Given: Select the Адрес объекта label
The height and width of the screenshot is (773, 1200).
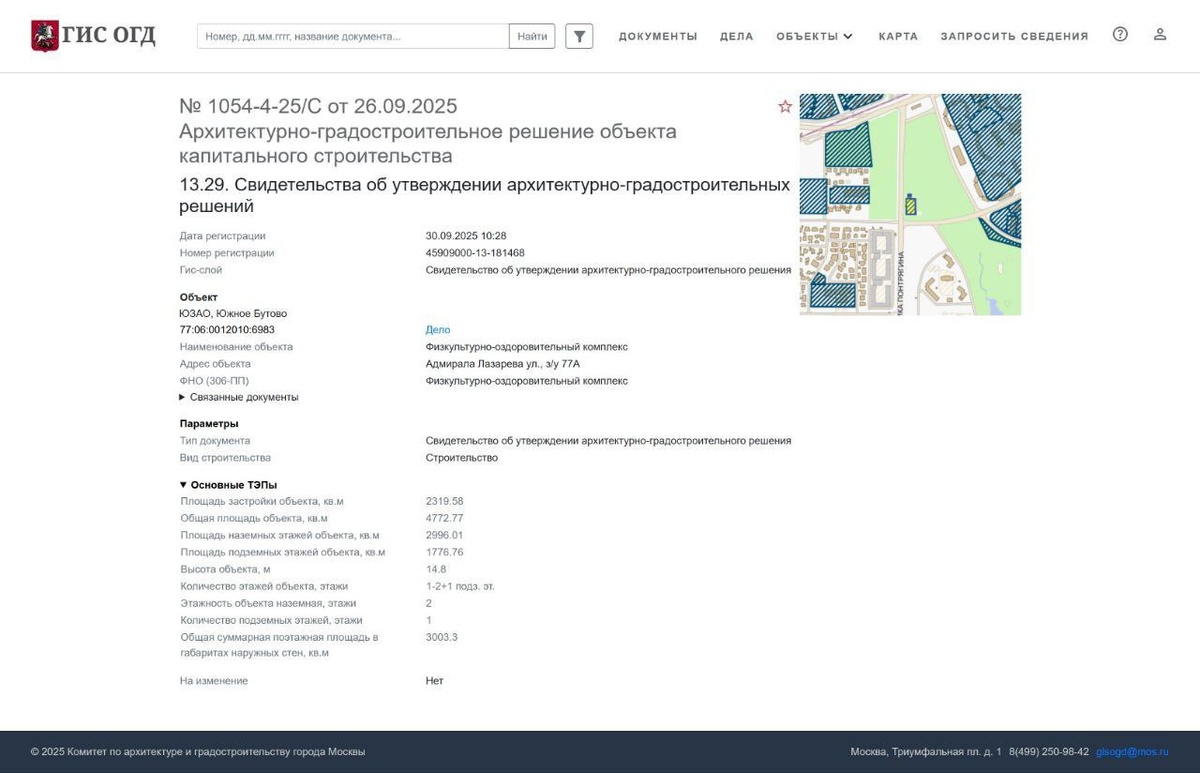Looking at the screenshot, I should pyautogui.click(x=215, y=364).
